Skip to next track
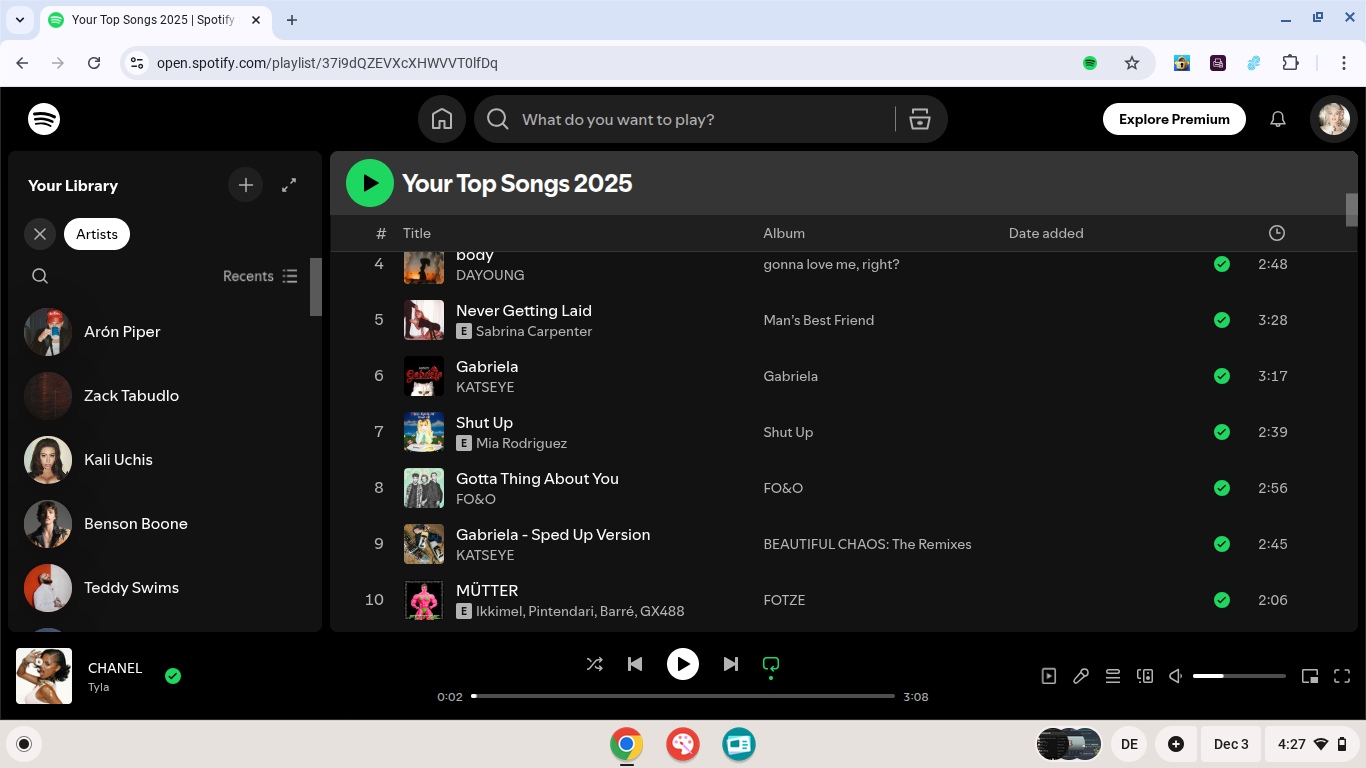1366x768 pixels. tap(731, 664)
